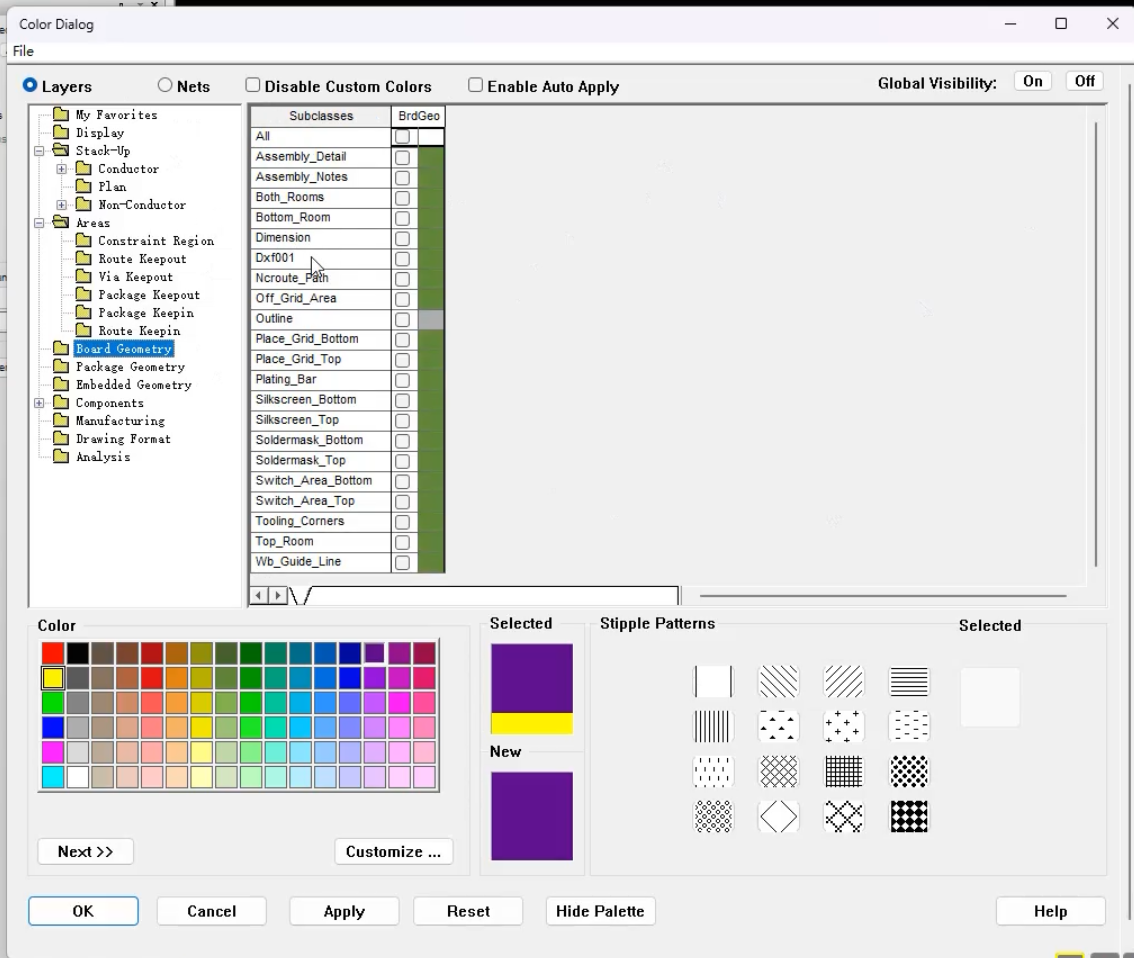This screenshot has width=1134, height=958.
Task: Select Route Keepin in the tree
Action: pos(139,330)
